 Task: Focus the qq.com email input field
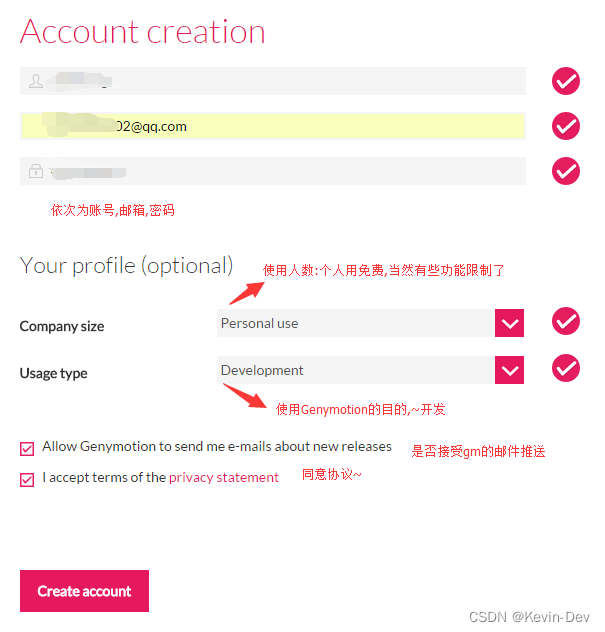click(x=273, y=126)
